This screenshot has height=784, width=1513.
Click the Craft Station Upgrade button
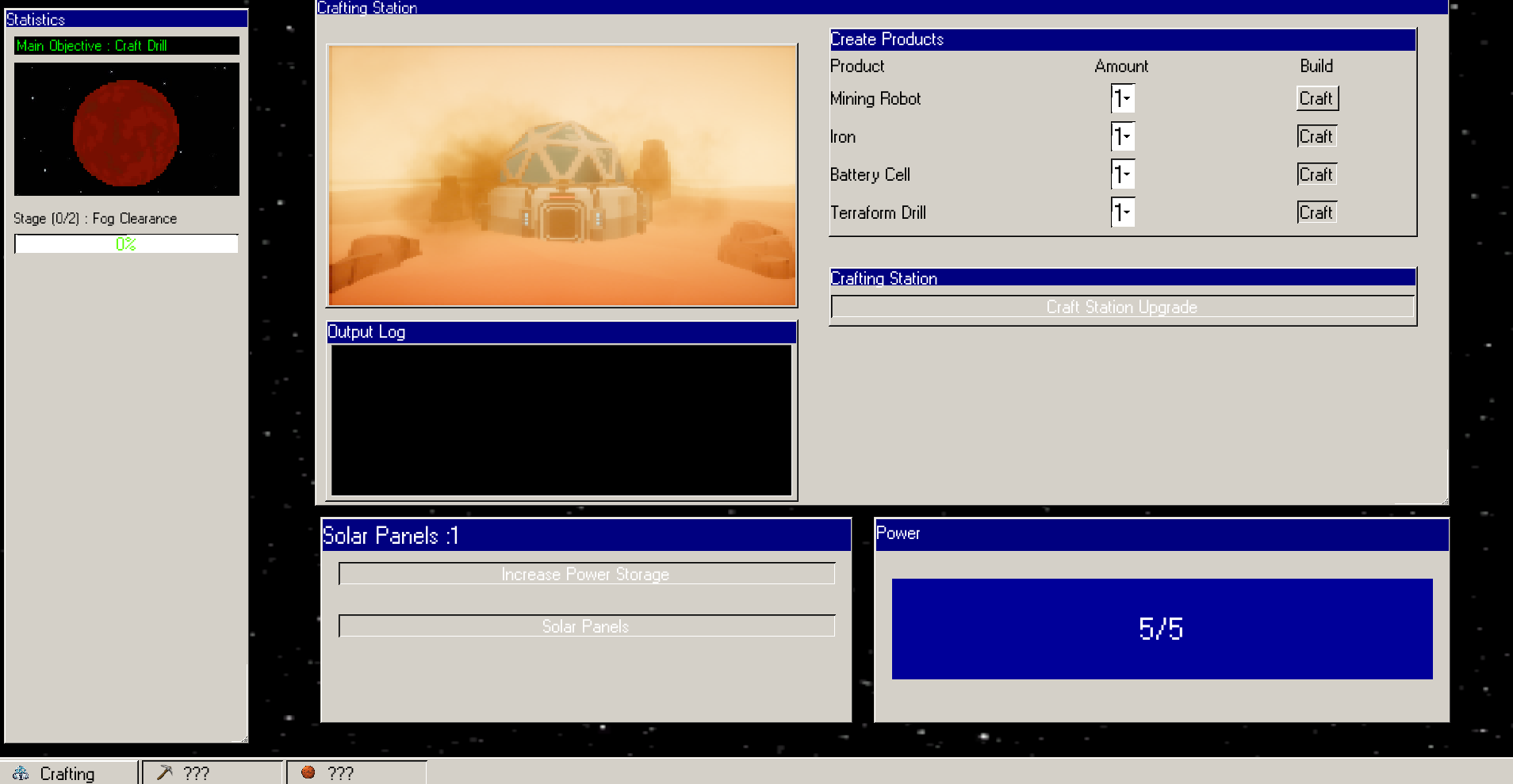[1122, 307]
